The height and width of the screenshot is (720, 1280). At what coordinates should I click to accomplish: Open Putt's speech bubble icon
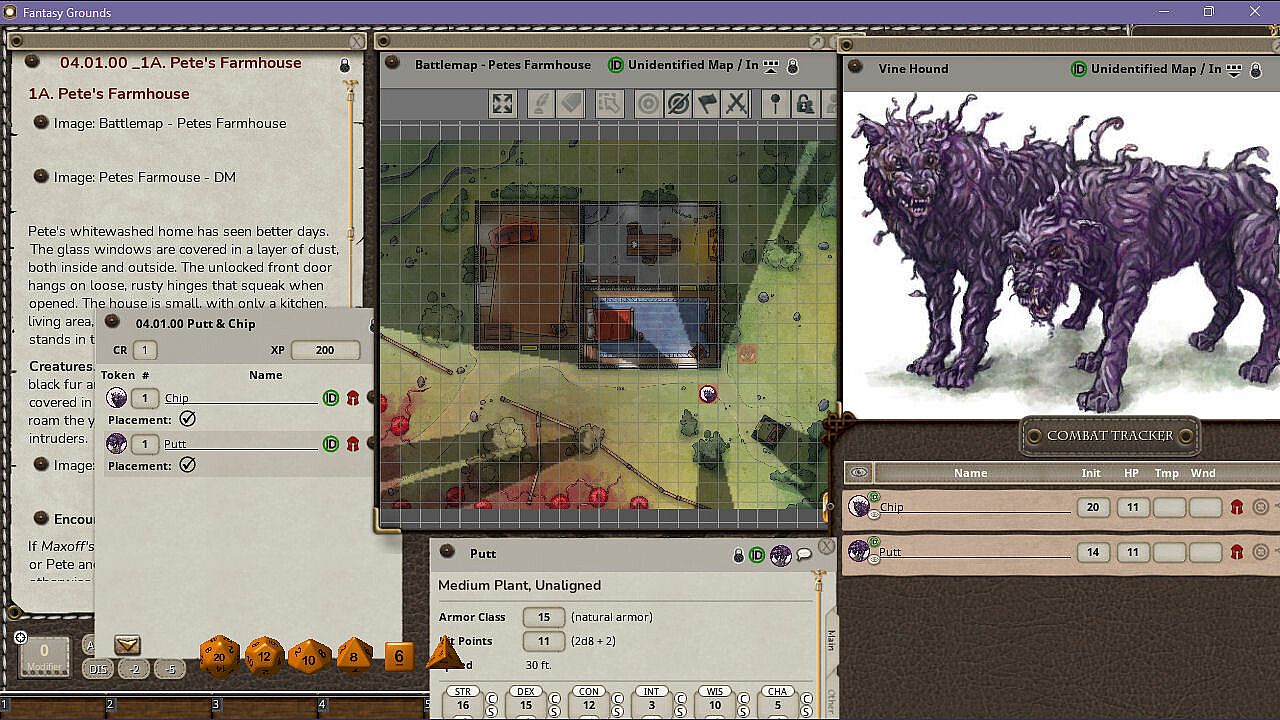[x=804, y=555]
